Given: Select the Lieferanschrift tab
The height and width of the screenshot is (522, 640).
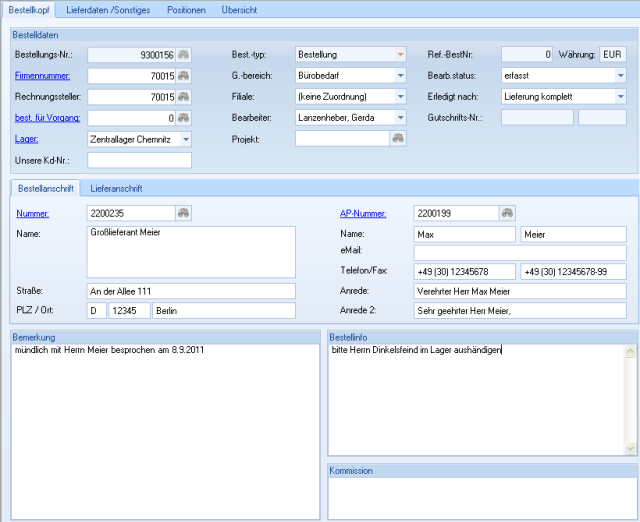Looking at the screenshot, I should tap(116, 188).
